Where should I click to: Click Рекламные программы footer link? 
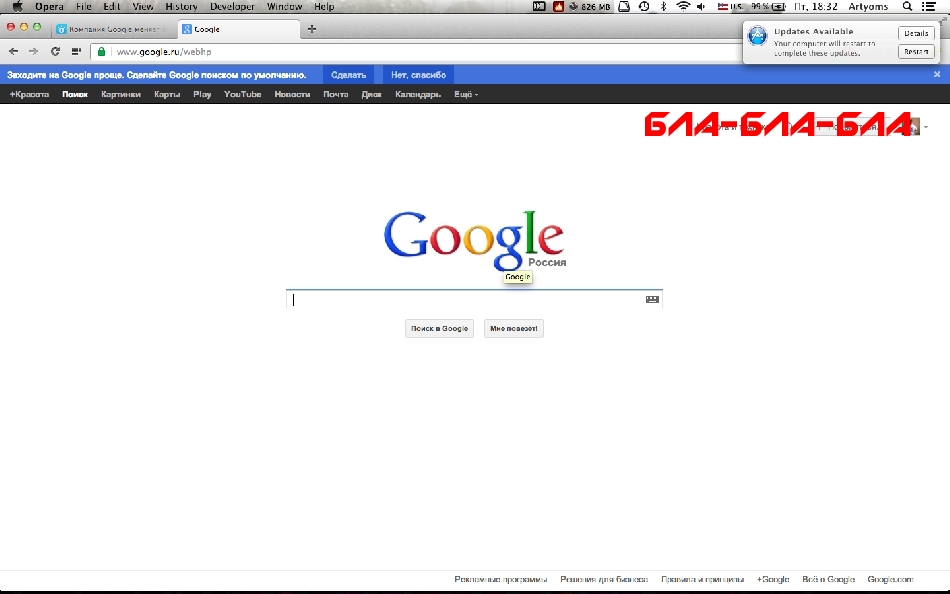500,579
